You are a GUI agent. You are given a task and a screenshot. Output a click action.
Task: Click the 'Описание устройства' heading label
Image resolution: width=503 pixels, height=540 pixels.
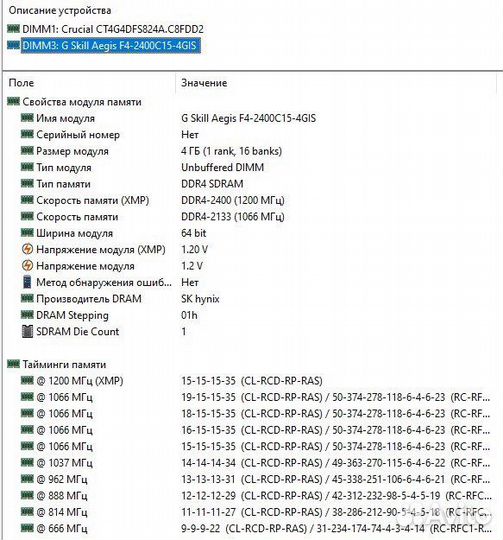[x=60, y=10]
